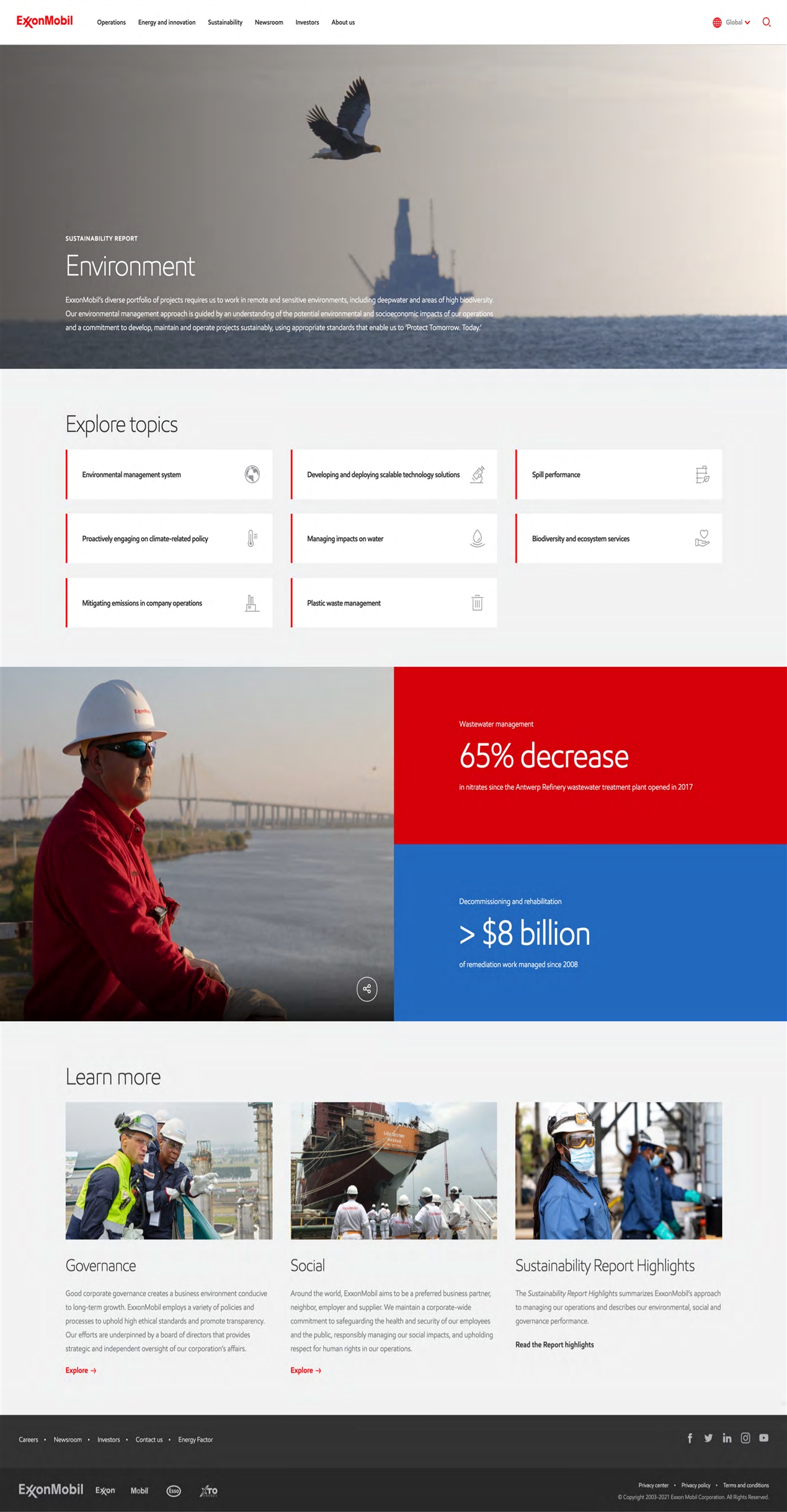
Task: Click the share icon on worker photo
Action: pyautogui.click(x=367, y=988)
